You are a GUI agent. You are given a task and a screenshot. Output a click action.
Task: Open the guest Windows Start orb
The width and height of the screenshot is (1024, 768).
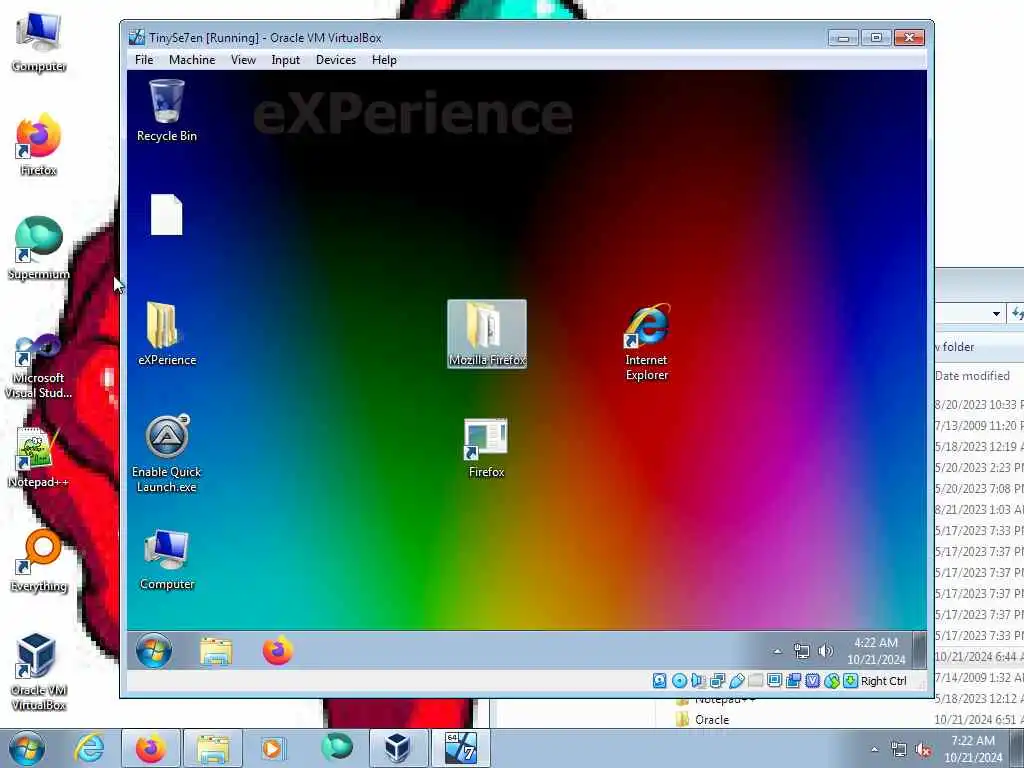154,650
